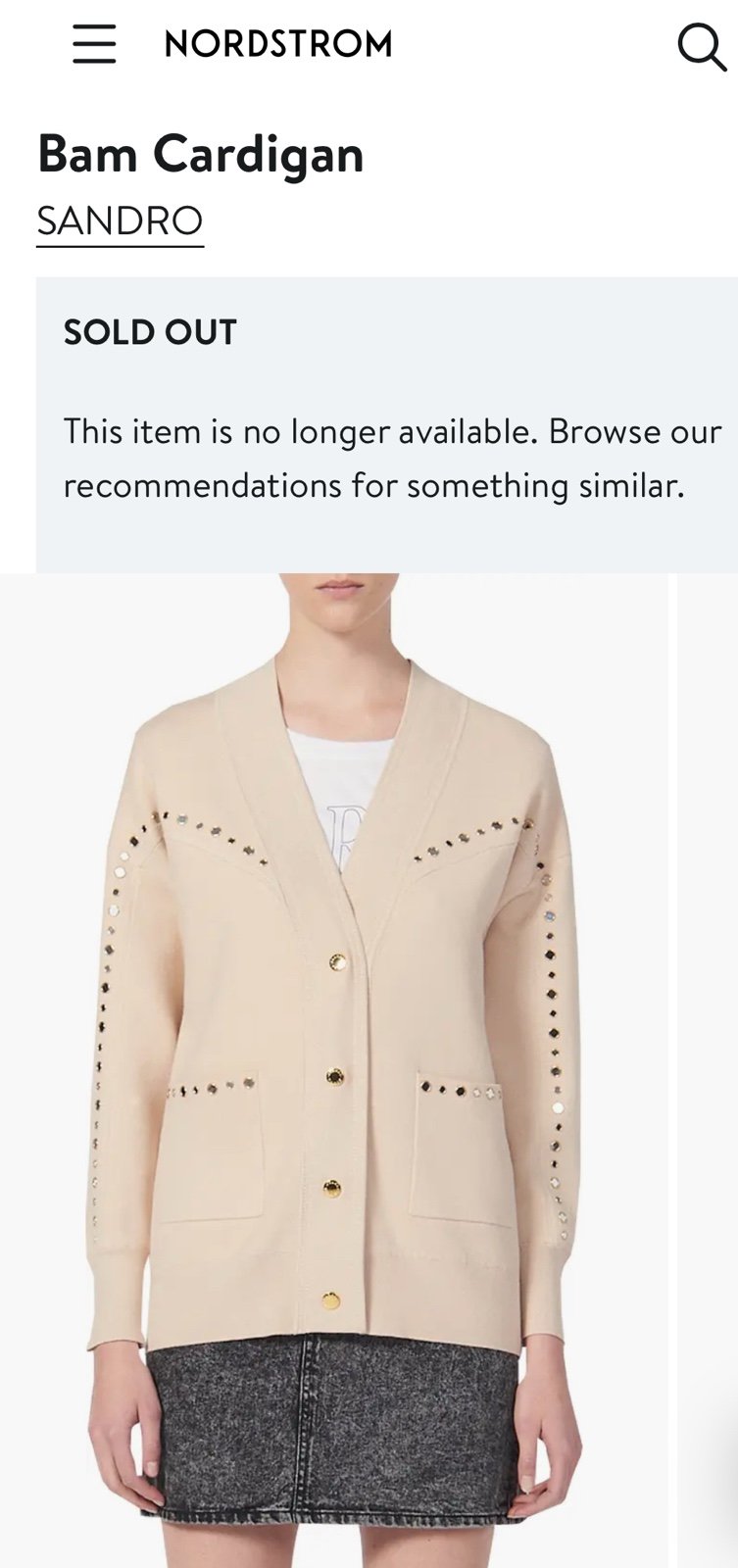This screenshot has height=1568, width=738.
Task: Tap the top gold button on cardigan photo
Action: pos(338,963)
